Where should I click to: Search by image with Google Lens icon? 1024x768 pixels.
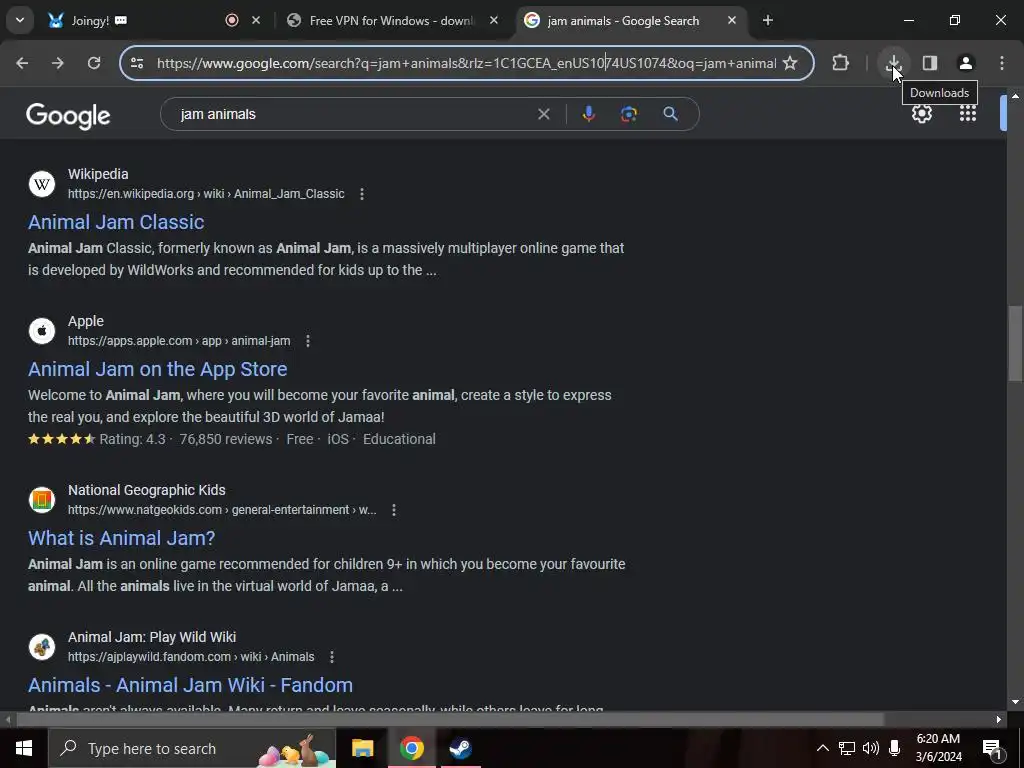tap(628, 114)
